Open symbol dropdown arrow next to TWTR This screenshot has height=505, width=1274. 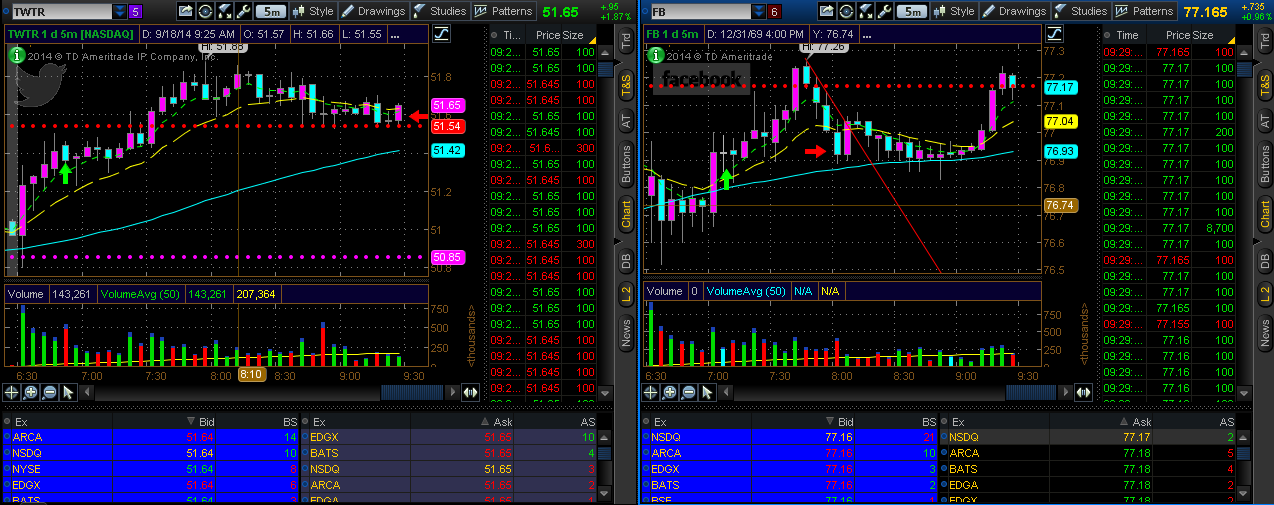pyautogui.click(x=120, y=12)
